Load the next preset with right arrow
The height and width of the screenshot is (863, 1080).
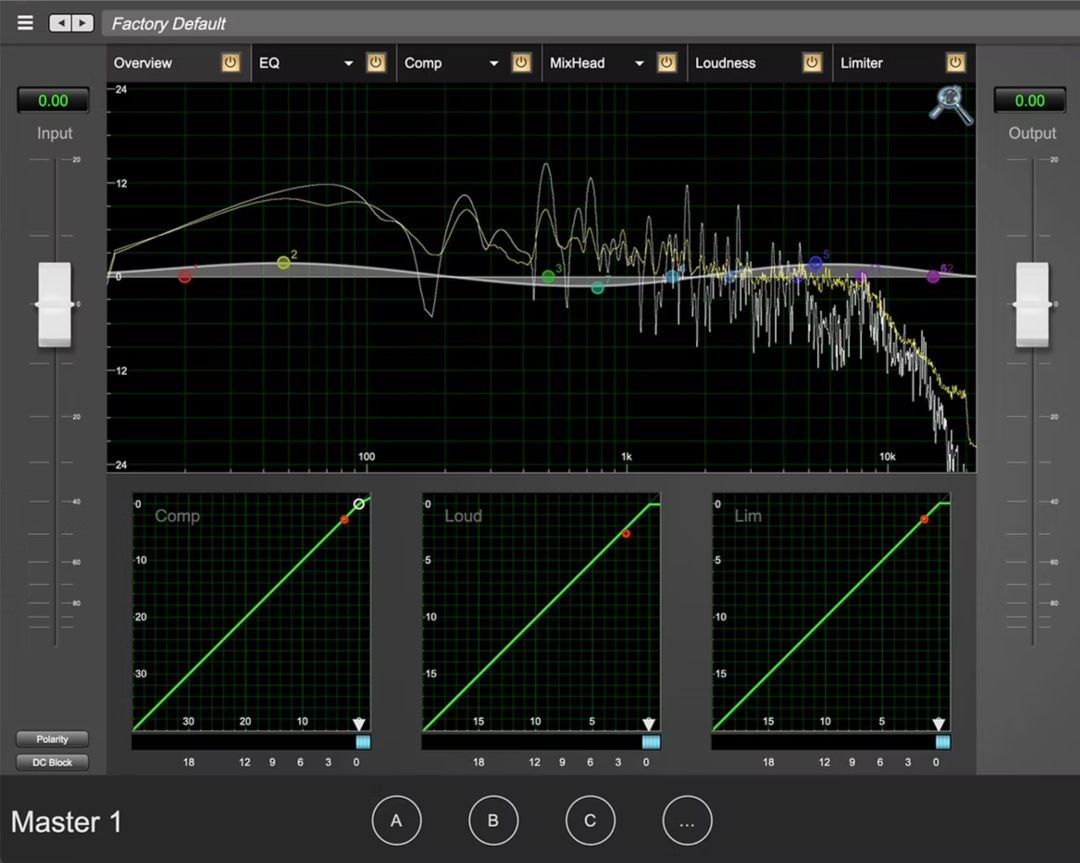pyautogui.click(x=83, y=23)
